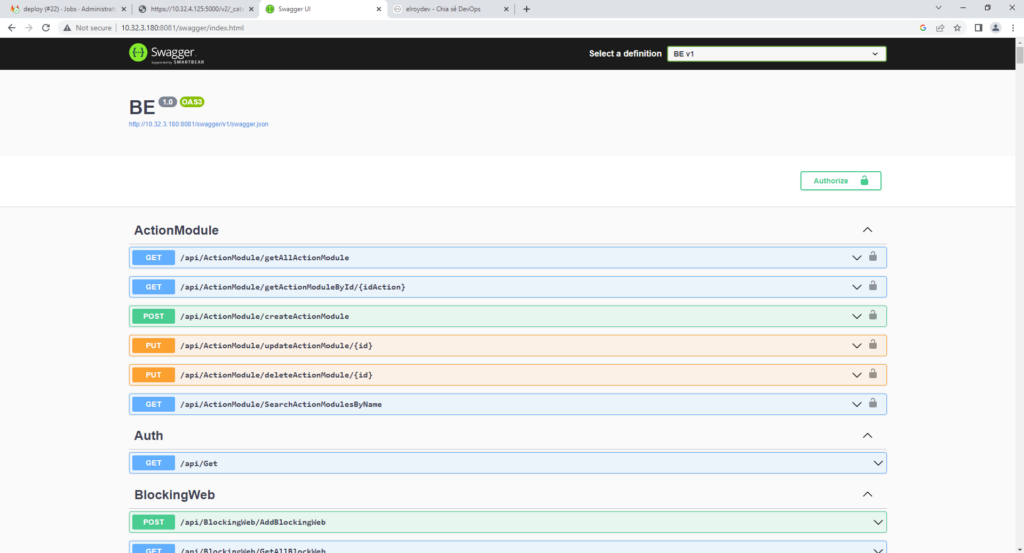Image resolution: width=1024 pixels, height=553 pixels.
Task: Click the 1.0 version badge
Action: click(168, 102)
